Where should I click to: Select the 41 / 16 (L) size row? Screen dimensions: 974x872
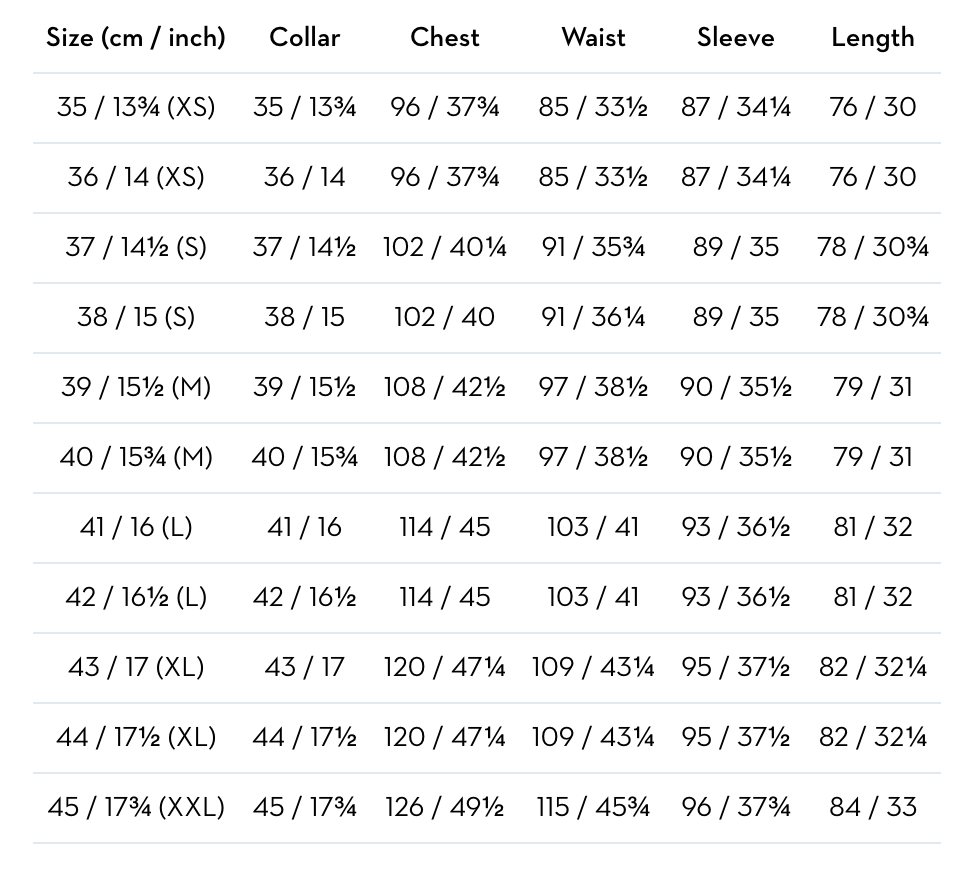click(x=487, y=529)
